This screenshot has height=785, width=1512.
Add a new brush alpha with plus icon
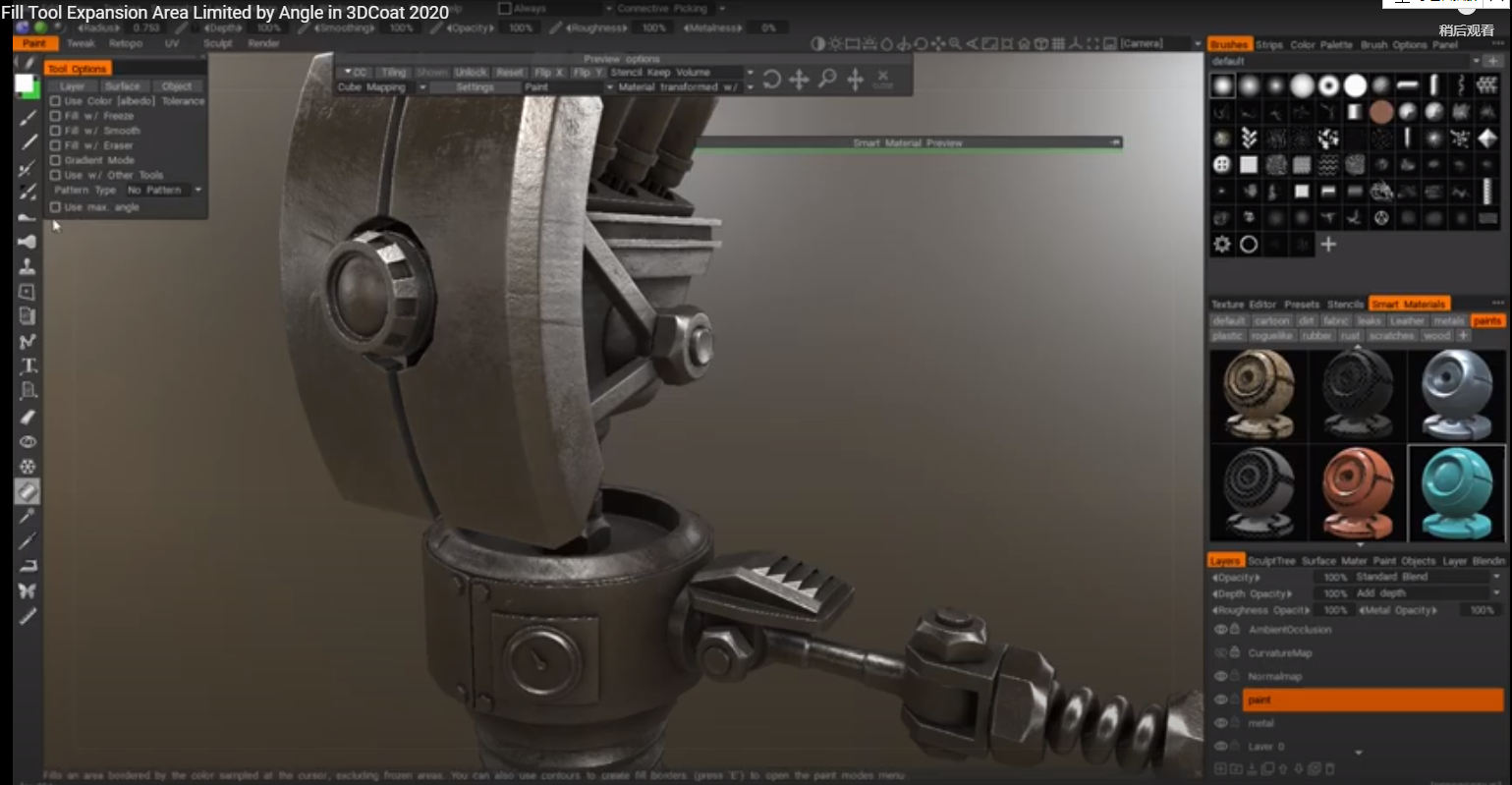(1328, 244)
